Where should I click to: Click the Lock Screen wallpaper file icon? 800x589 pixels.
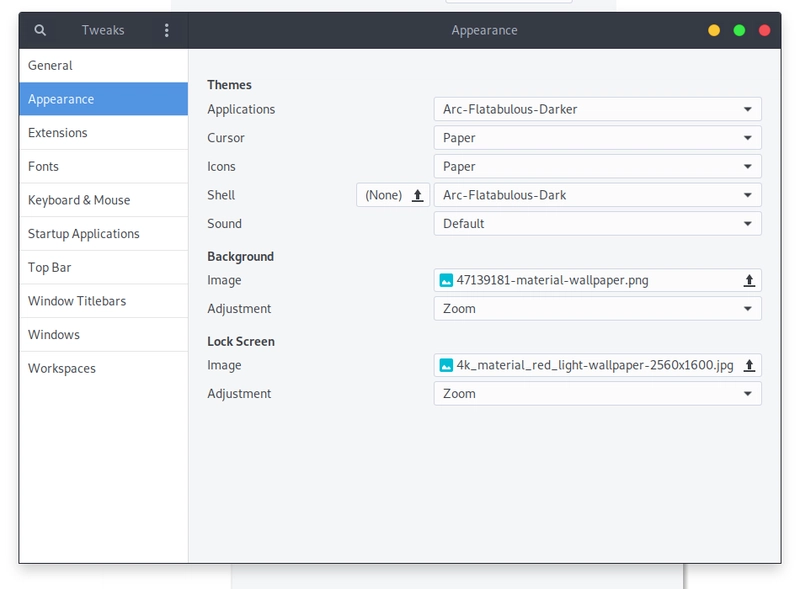(x=446, y=365)
